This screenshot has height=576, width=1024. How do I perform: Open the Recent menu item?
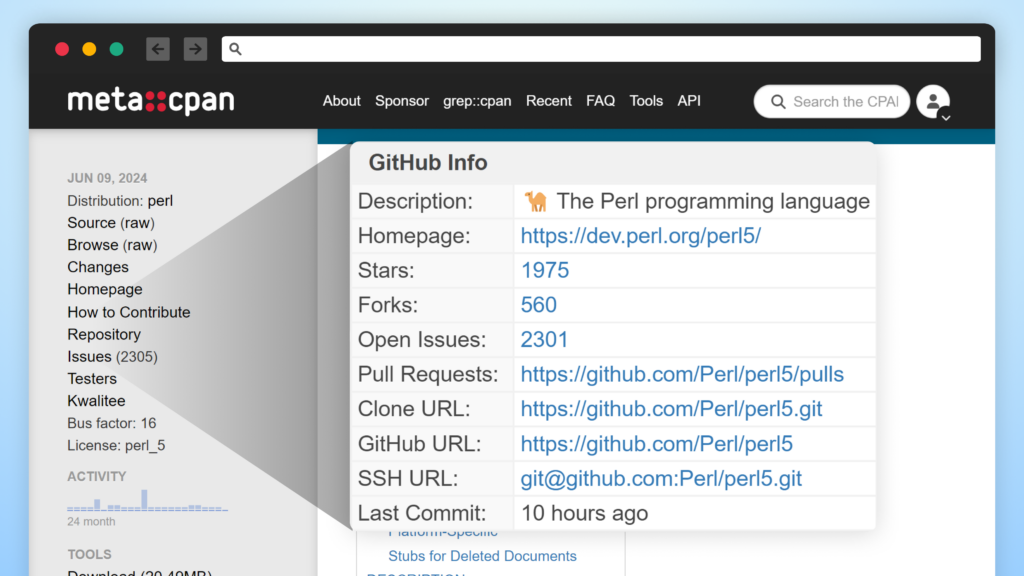549,101
